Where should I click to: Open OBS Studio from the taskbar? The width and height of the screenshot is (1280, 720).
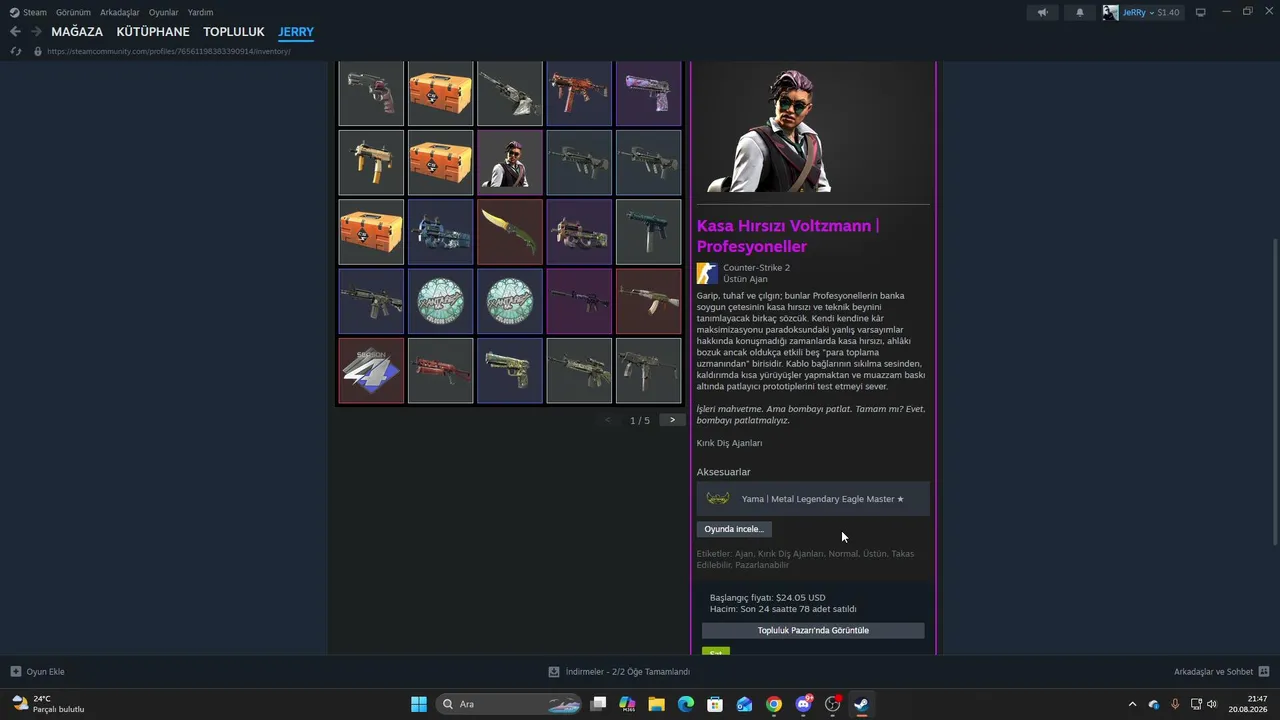point(832,704)
